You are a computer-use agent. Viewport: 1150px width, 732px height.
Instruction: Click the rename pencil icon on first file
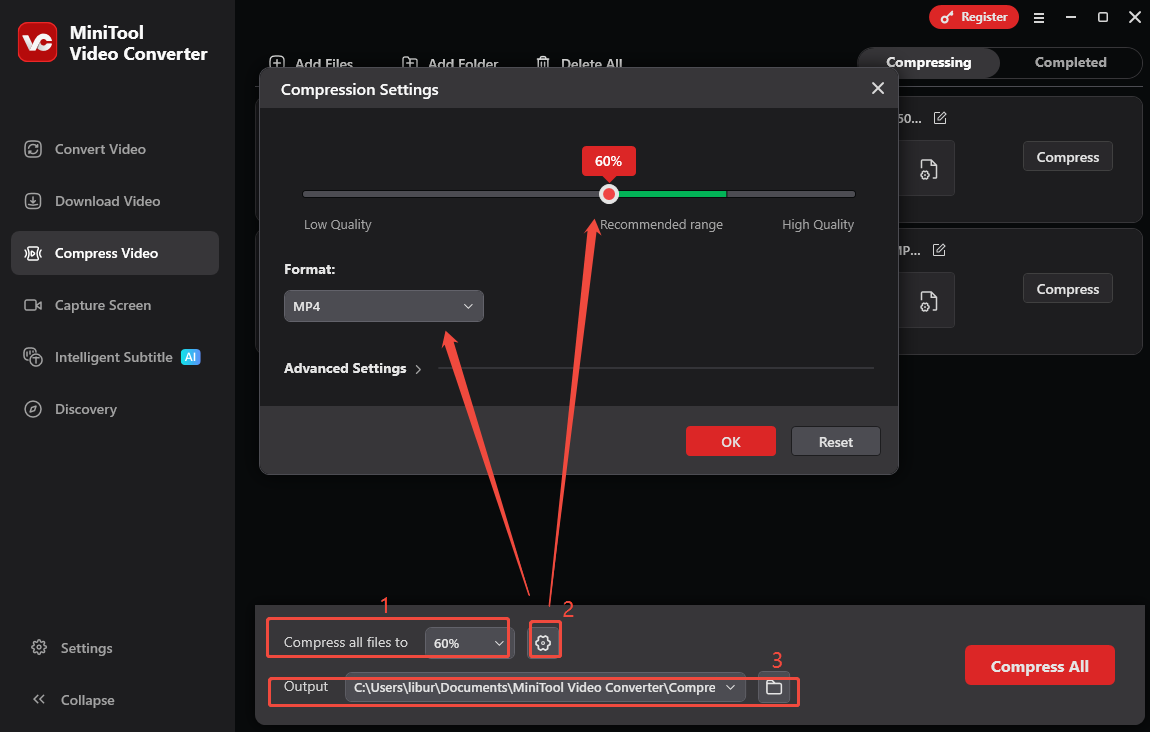[940, 117]
